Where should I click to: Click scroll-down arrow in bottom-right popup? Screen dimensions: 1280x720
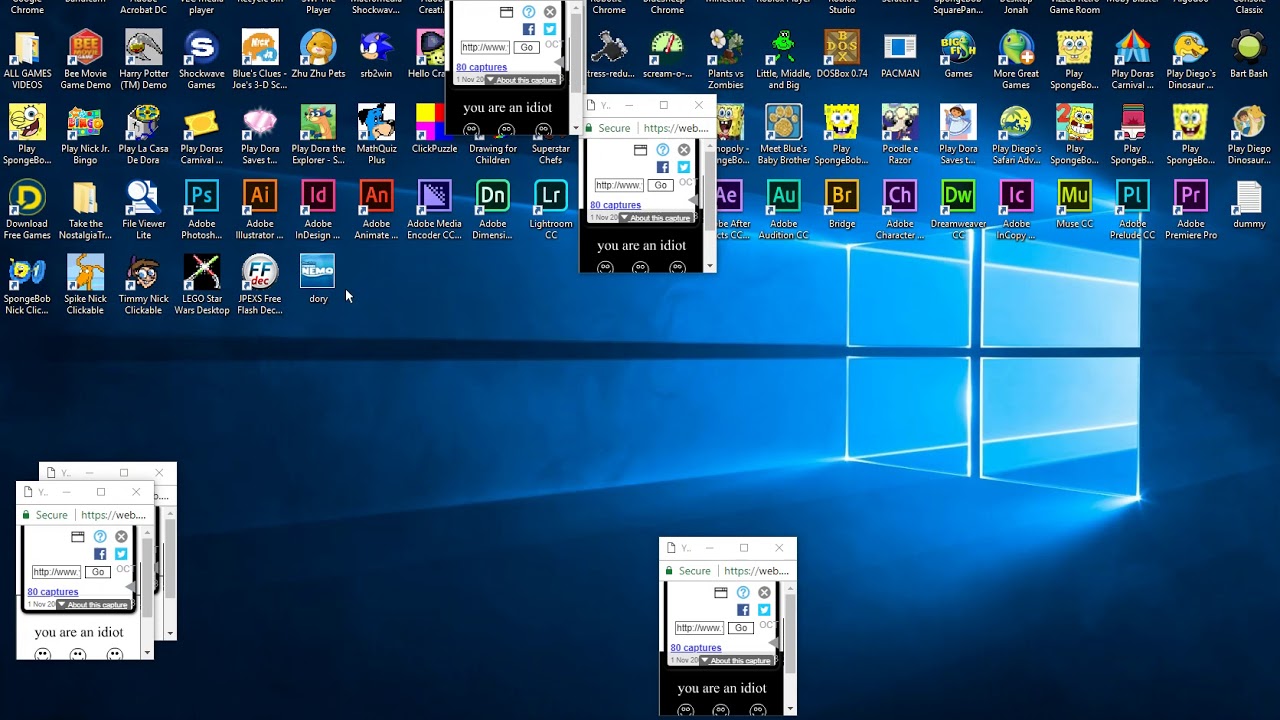tap(790, 709)
